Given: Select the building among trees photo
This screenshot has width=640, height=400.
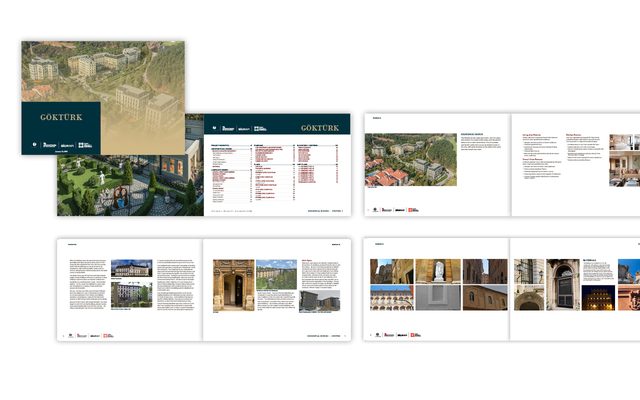Looking at the screenshot, I should (x=131, y=294).
